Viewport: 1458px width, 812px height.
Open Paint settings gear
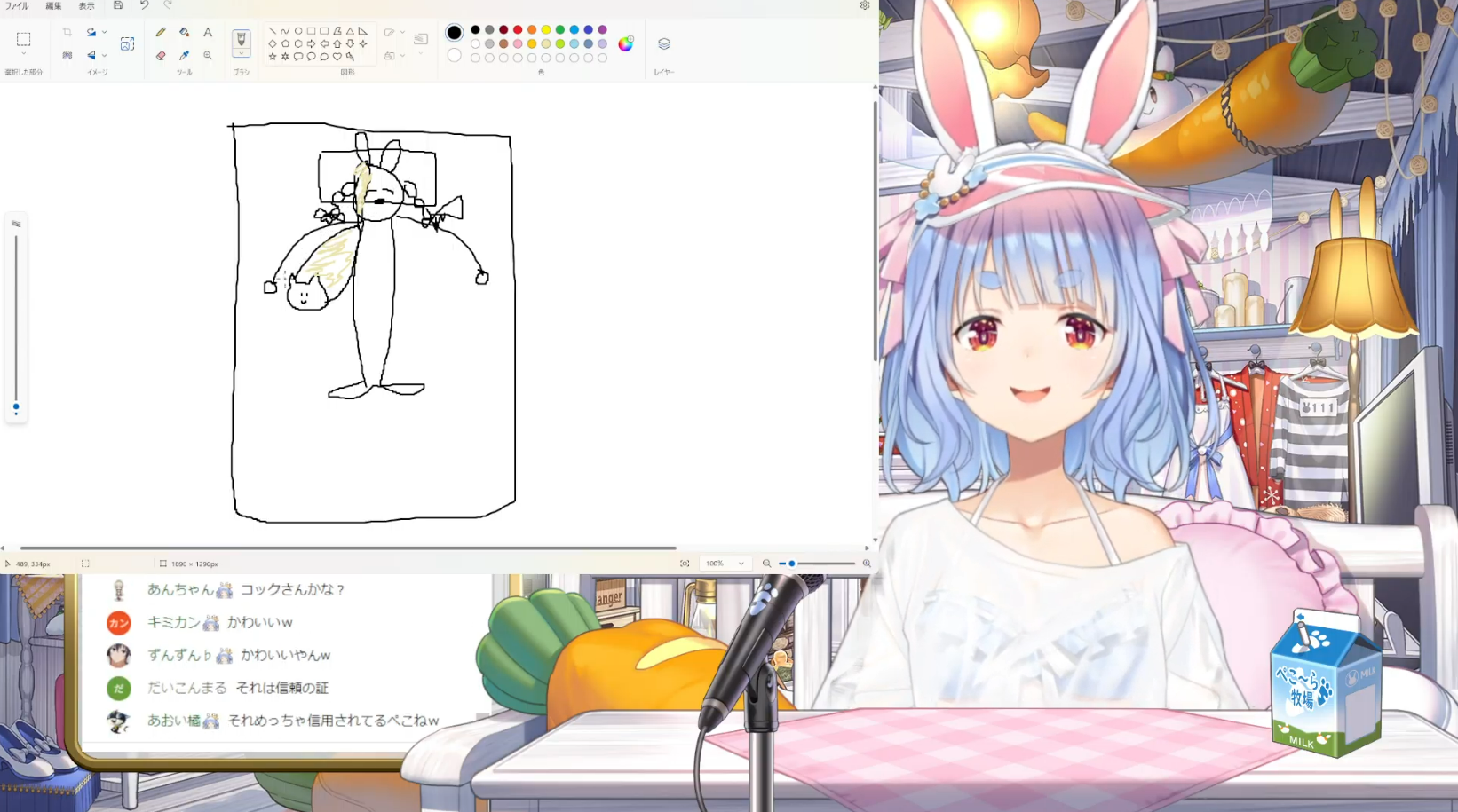pyautogui.click(x=865, y=5)
